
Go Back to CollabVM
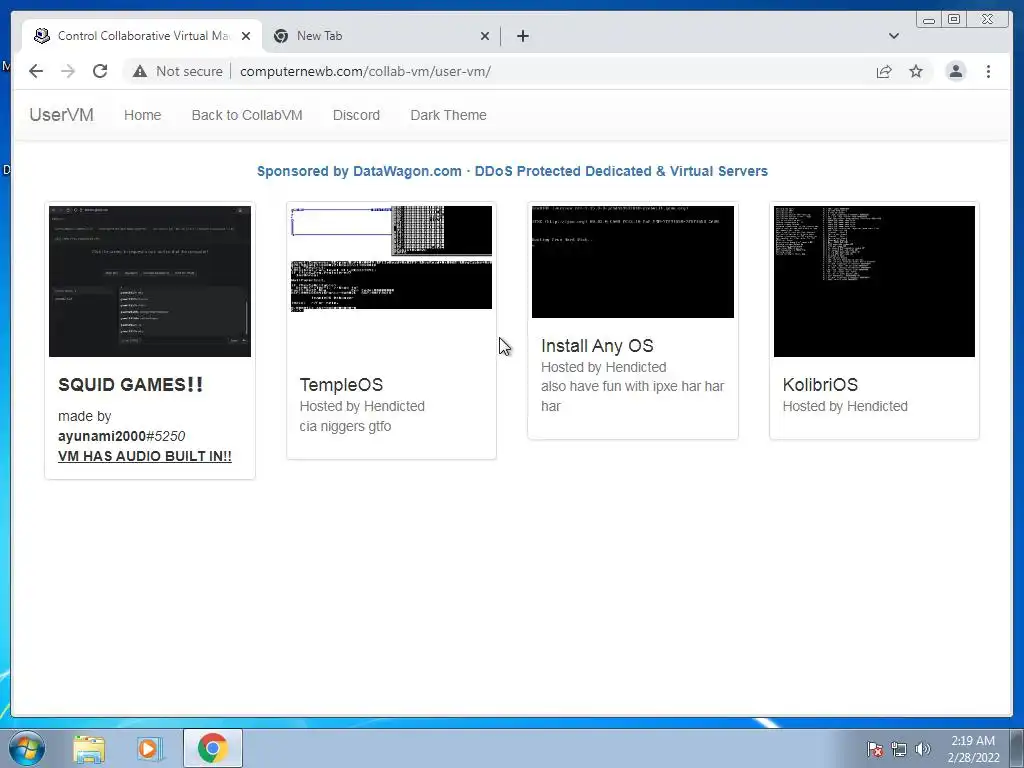pos(247,115)
